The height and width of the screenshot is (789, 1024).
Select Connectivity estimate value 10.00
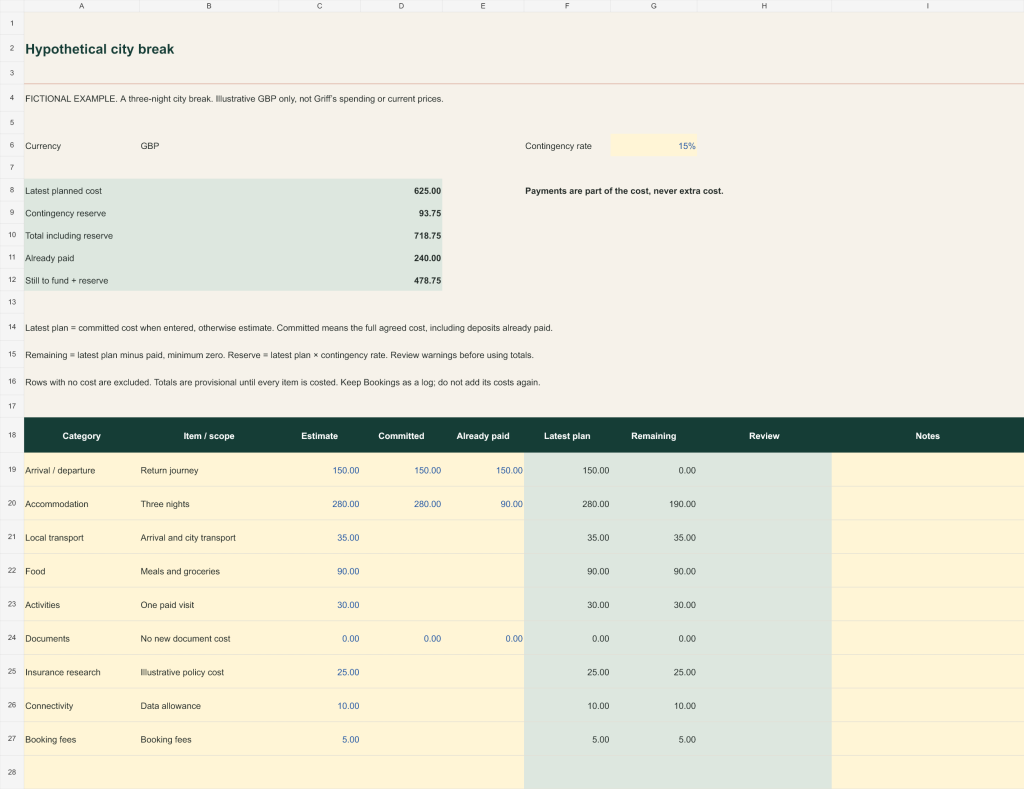tap(319, 705)
